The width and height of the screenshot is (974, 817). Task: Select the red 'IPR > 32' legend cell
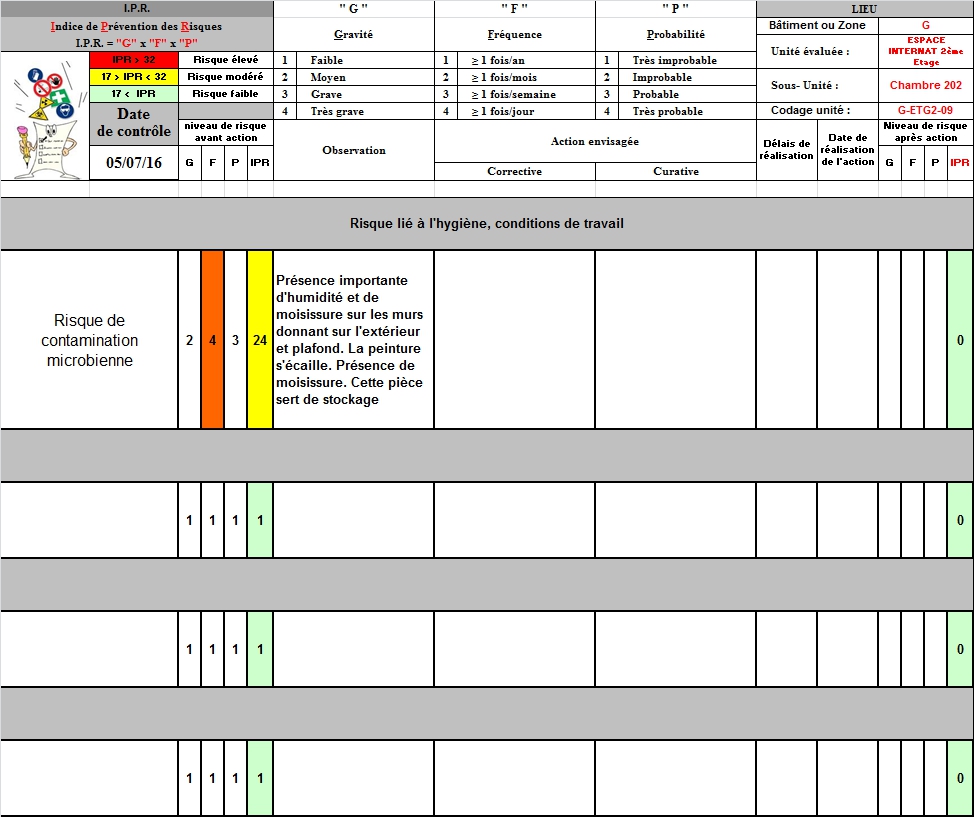(133, 60)
